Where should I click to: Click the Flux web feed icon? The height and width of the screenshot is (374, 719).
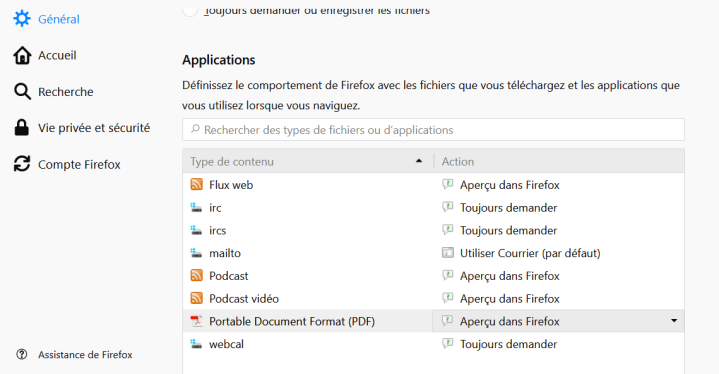[196, 185]
